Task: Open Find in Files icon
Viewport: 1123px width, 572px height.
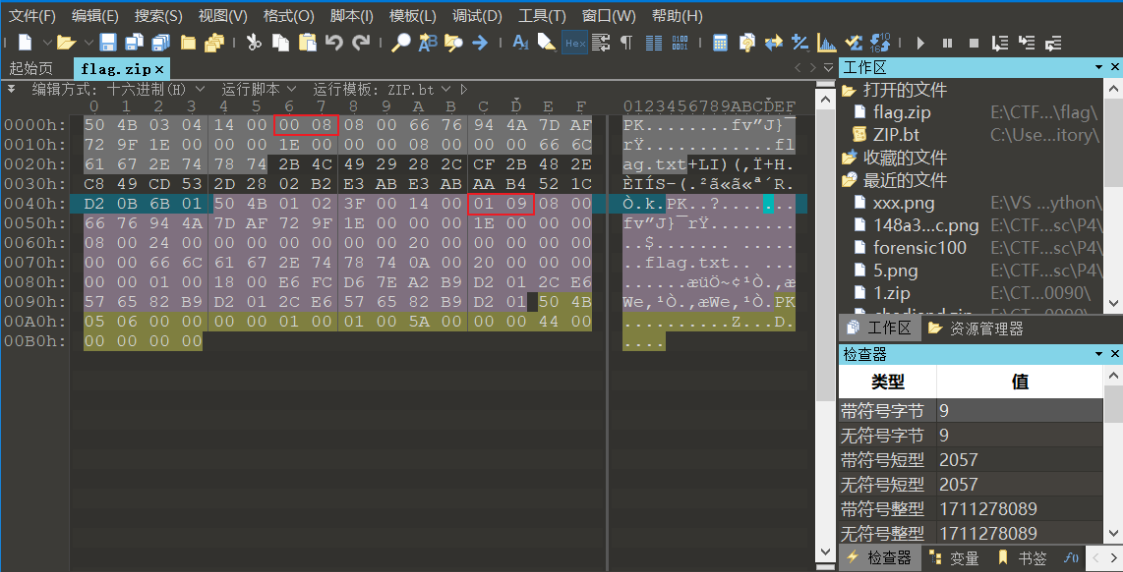Action: tap(453, 43)
